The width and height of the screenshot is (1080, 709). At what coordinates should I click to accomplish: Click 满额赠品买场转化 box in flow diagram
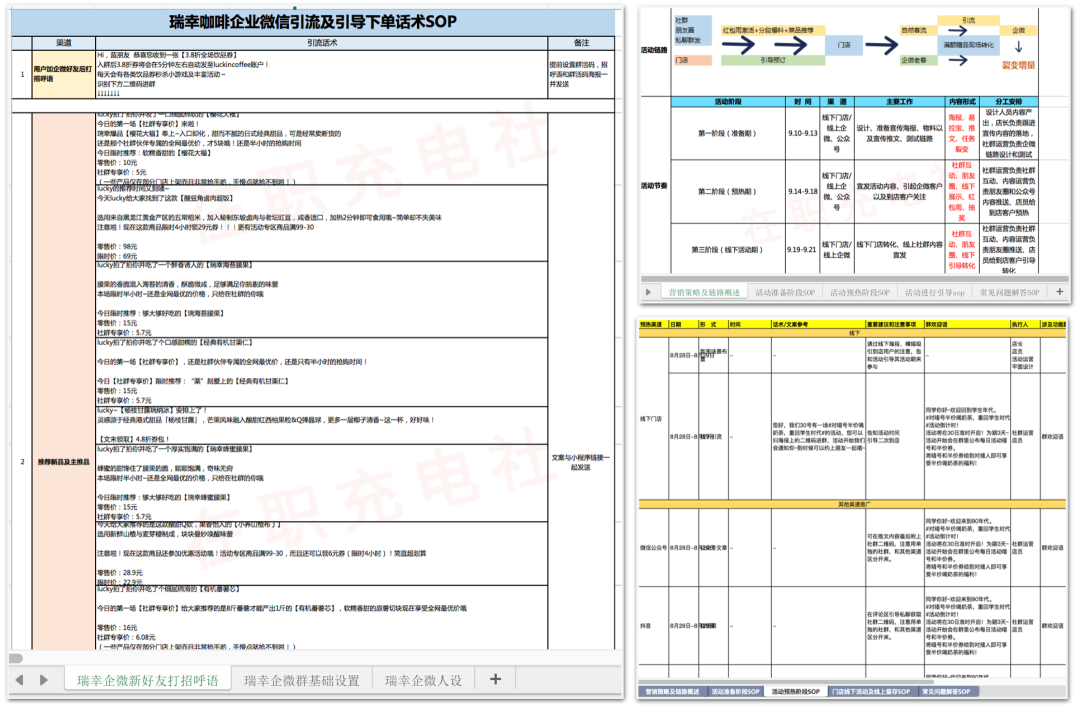click(x=968, y=45)
